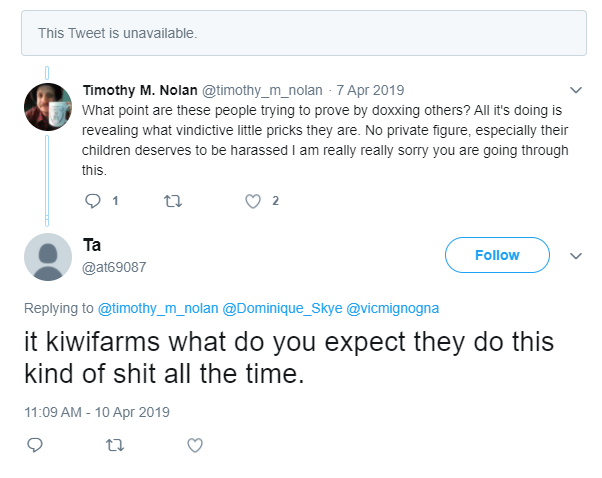Open options chevron on Timothy's tweet

576,90
